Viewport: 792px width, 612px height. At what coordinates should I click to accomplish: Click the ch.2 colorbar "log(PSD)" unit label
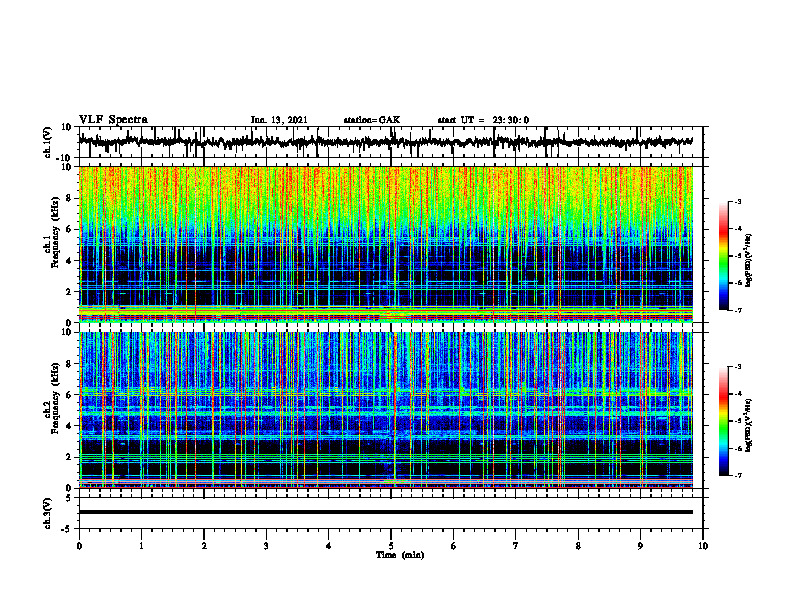(749, 425)
